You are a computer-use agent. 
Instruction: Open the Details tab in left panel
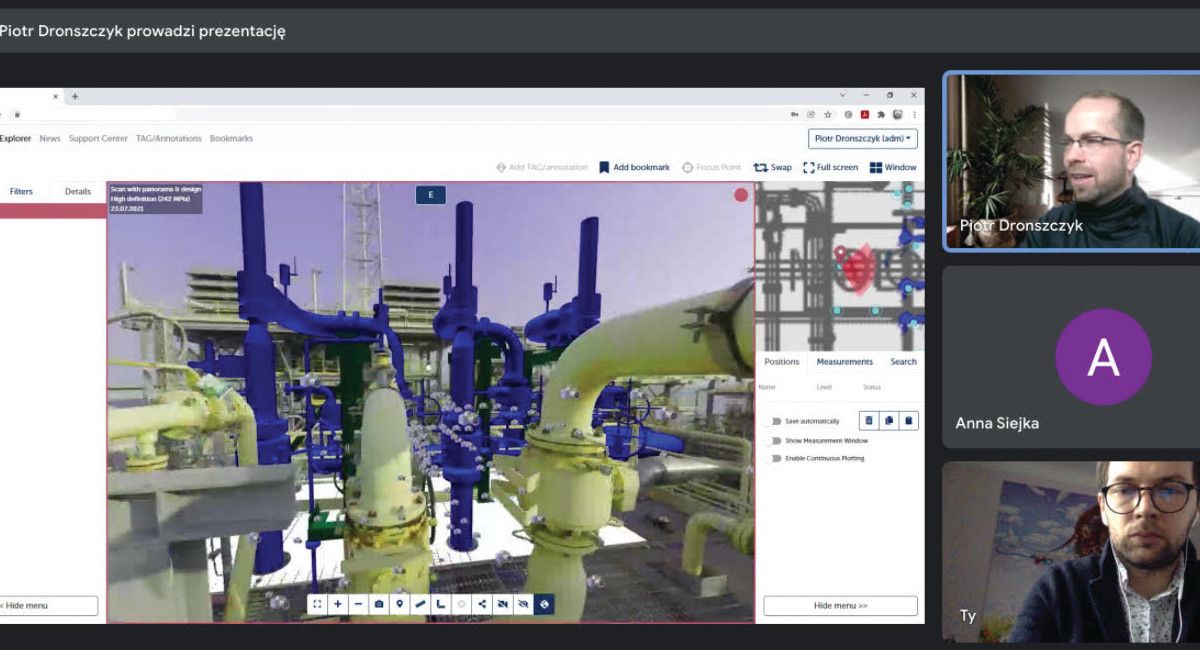[x=78, y=191]
